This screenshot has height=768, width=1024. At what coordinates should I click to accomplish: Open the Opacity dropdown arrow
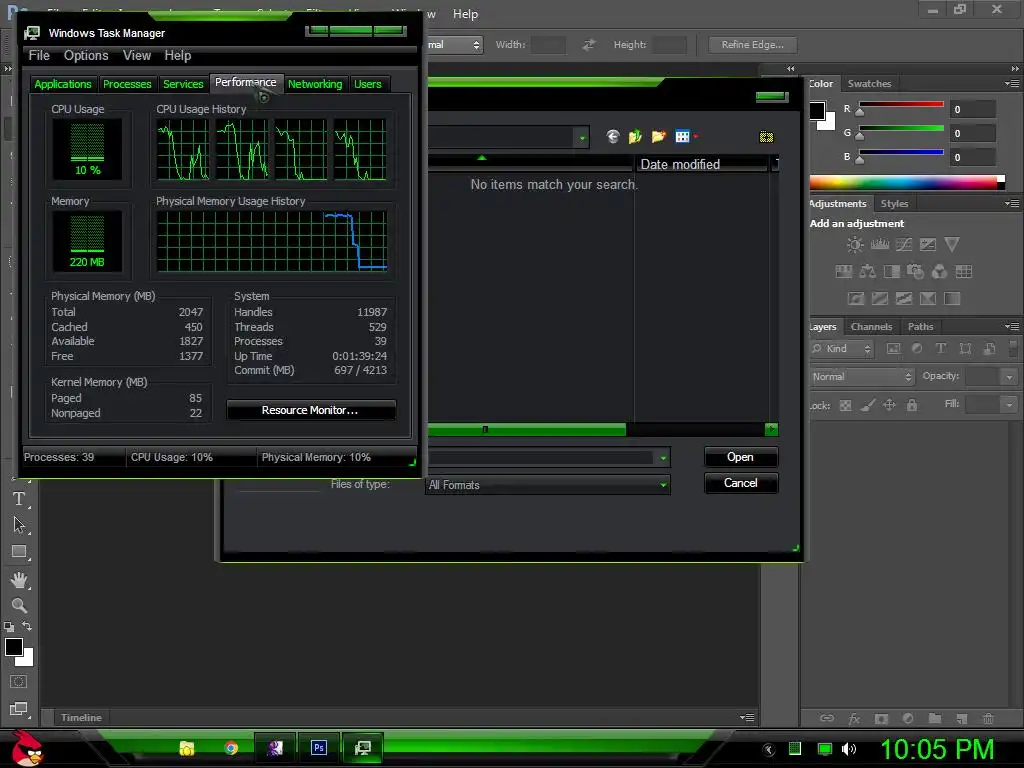(x=1009, y=377)
